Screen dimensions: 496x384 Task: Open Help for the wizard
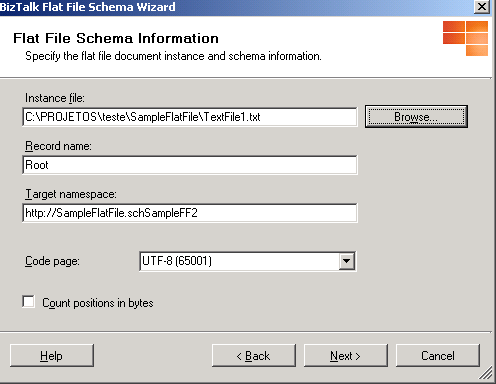[52, 356]
